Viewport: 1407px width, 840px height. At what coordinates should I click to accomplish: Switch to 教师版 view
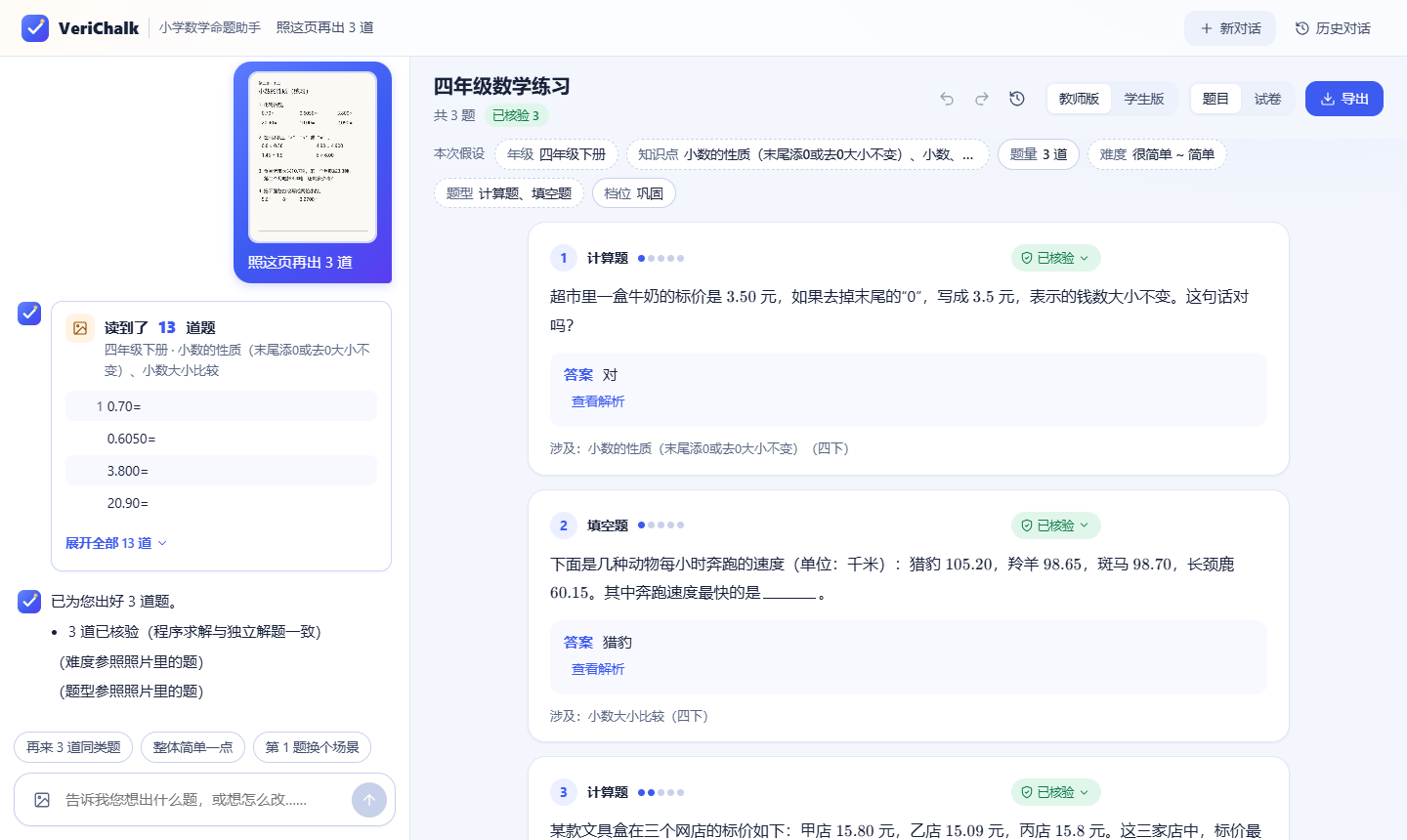[1079, 99]
